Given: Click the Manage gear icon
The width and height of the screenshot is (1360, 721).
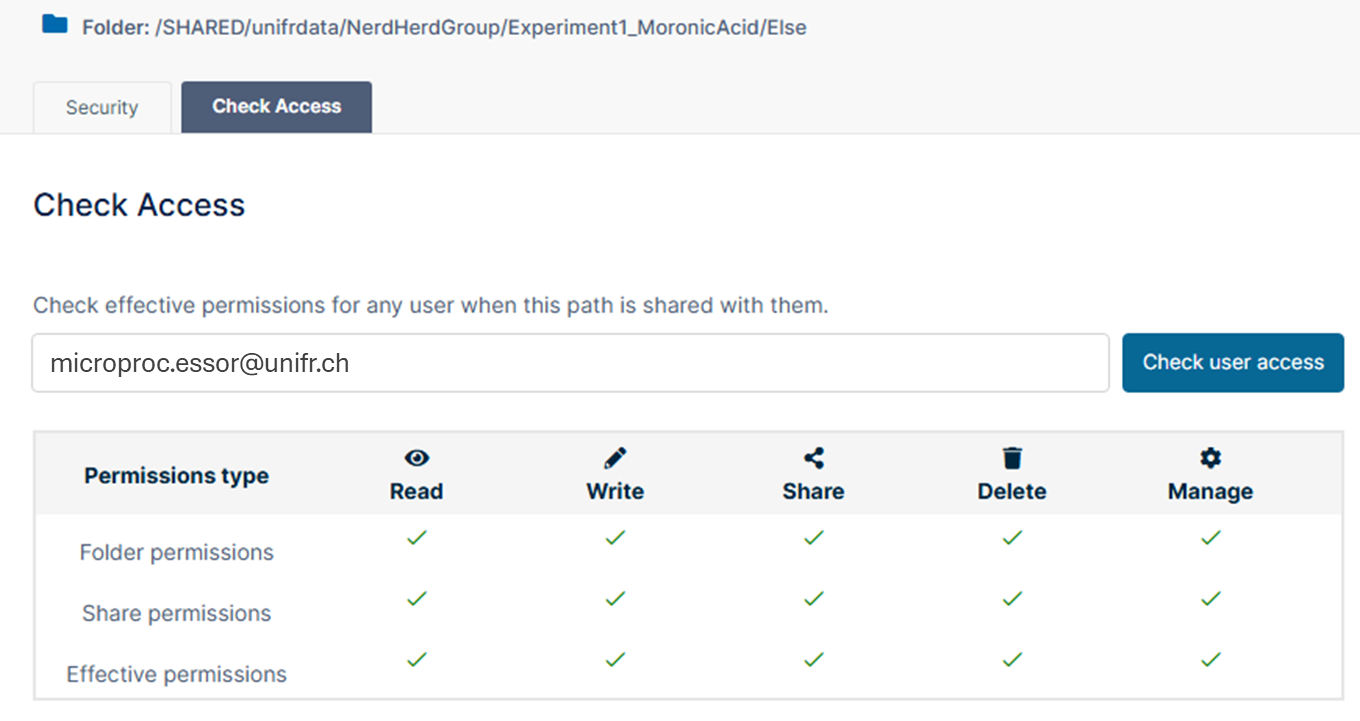Looking at the screenshot, I should coord(1210,458).
